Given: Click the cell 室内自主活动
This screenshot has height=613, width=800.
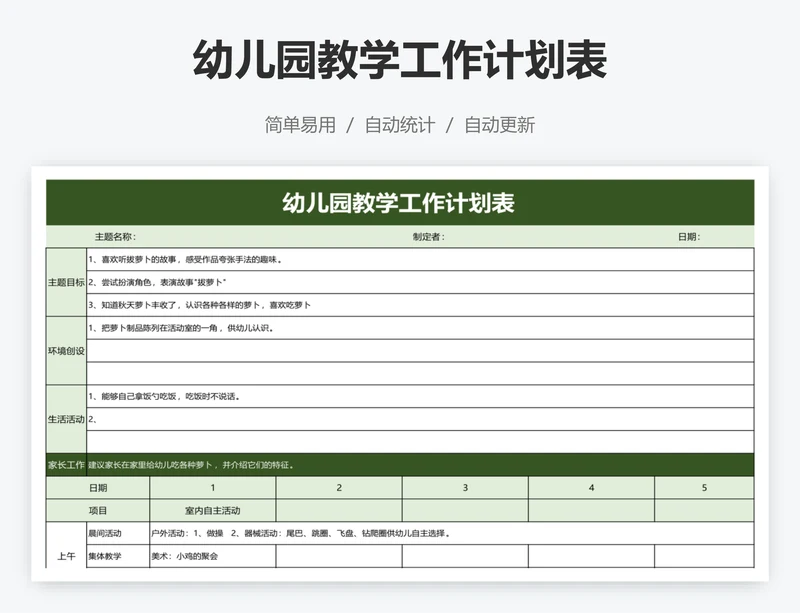Looking at the screenshot, I should (x=213, y=510).
